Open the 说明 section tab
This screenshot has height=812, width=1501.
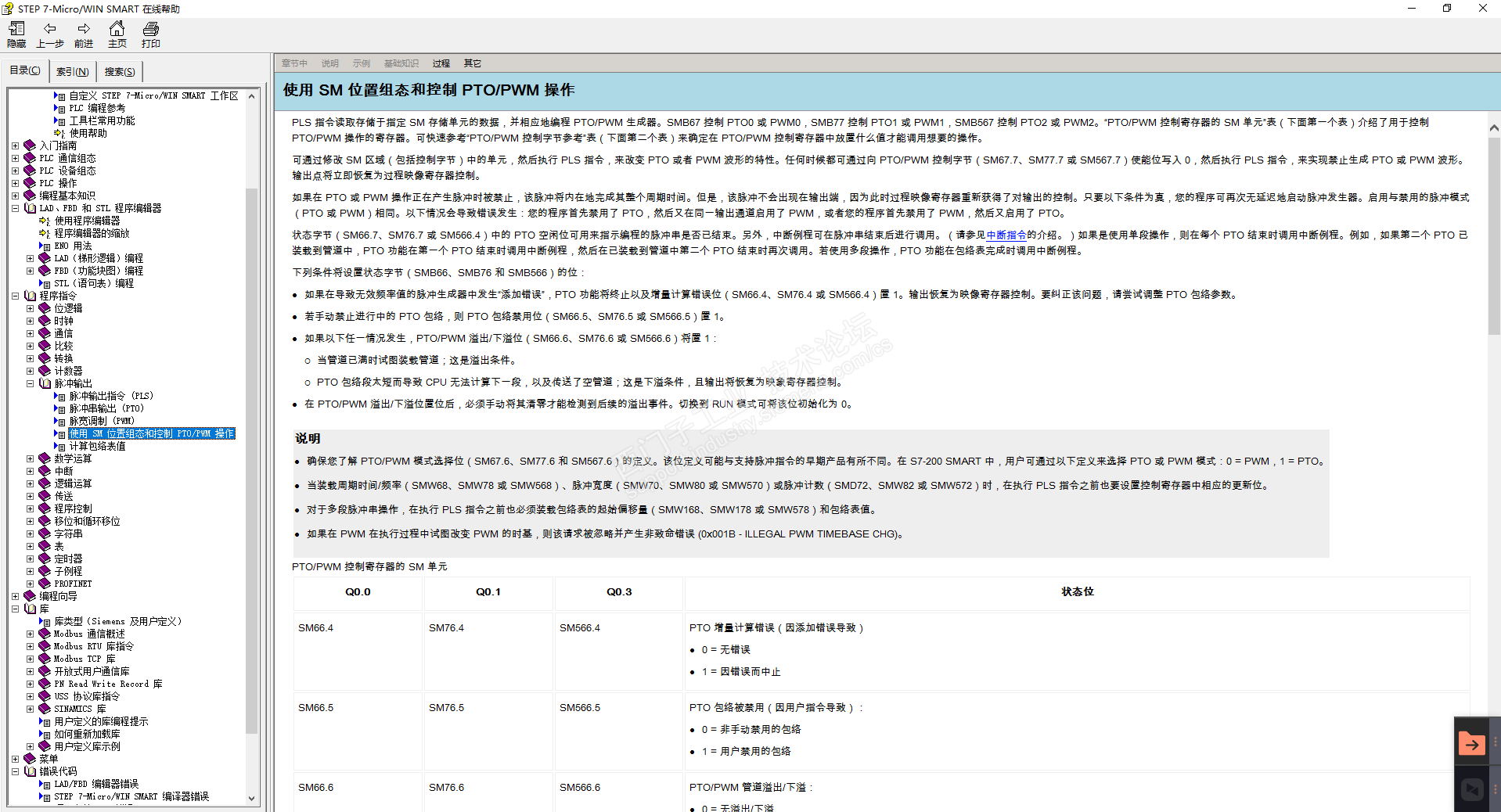330,63
